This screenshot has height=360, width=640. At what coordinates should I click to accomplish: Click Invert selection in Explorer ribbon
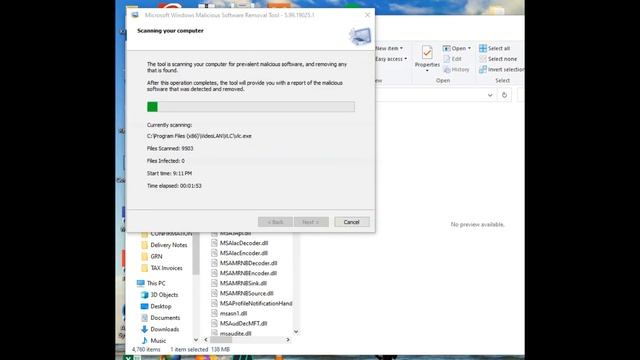click(x=502, y=69)
